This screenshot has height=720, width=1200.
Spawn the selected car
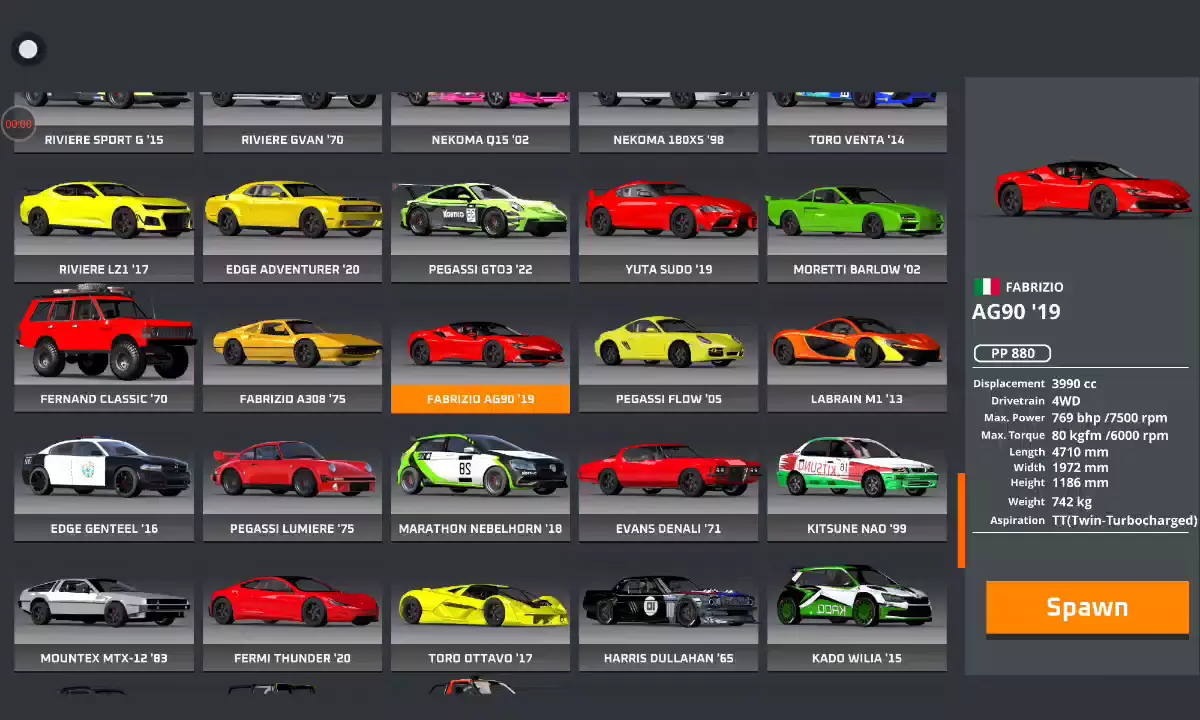click(x=1087, y=608)
